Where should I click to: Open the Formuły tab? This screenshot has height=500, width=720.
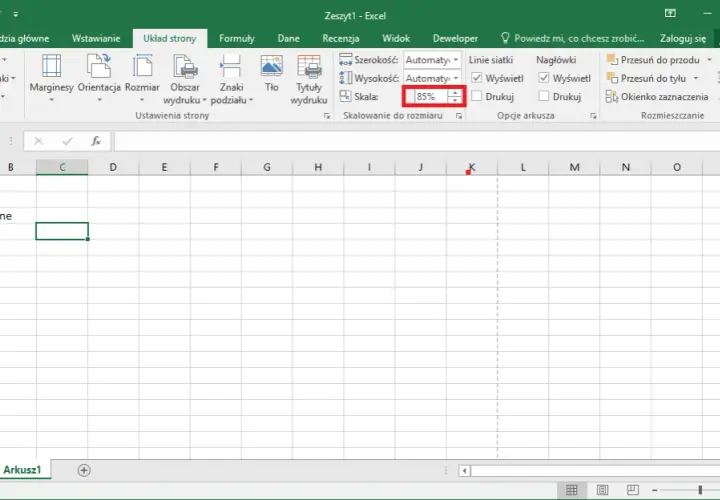(237, 39)
